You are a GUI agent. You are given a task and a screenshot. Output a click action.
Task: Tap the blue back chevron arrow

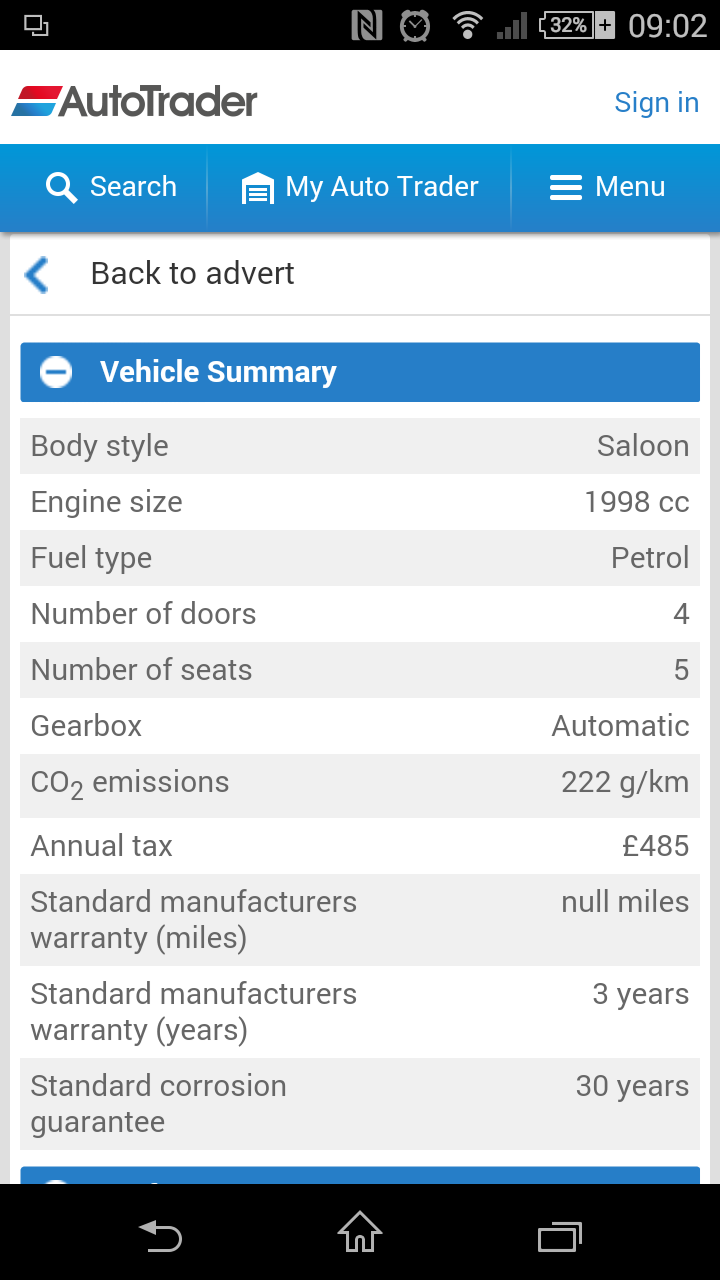[x=37, y=274]
